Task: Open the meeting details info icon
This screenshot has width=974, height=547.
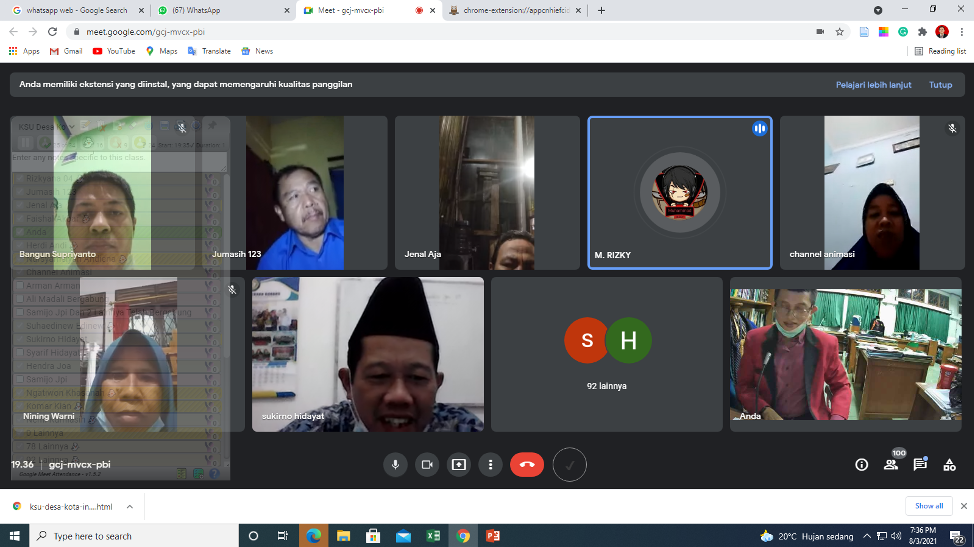Action: [862, 464]
